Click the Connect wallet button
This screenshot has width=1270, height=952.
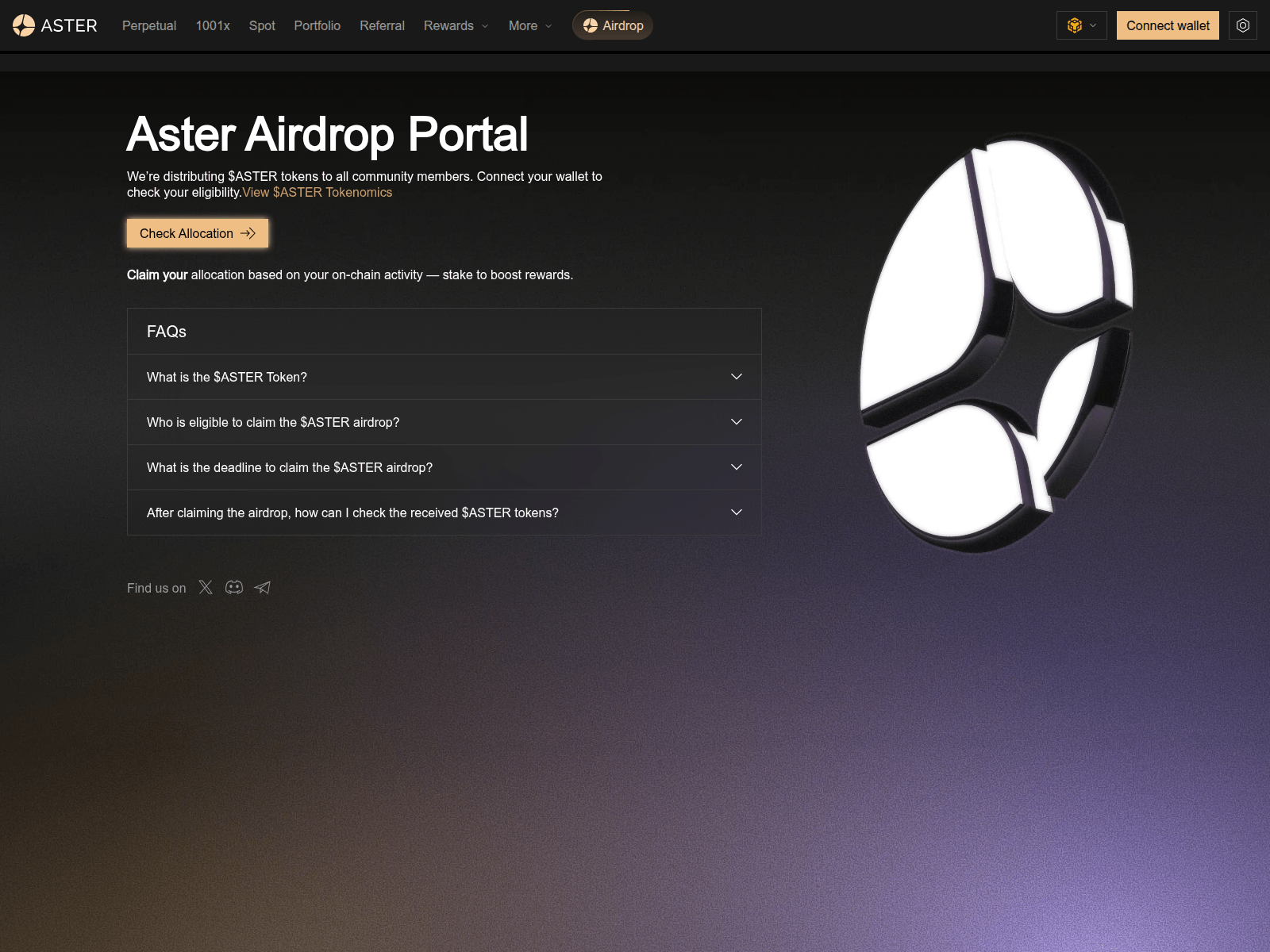pyautogui.click(x=1168, y=25)
